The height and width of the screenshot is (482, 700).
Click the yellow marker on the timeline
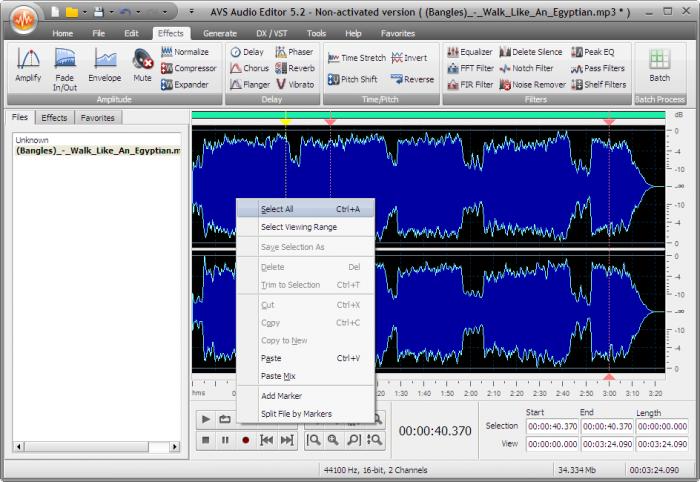(285, 121)
